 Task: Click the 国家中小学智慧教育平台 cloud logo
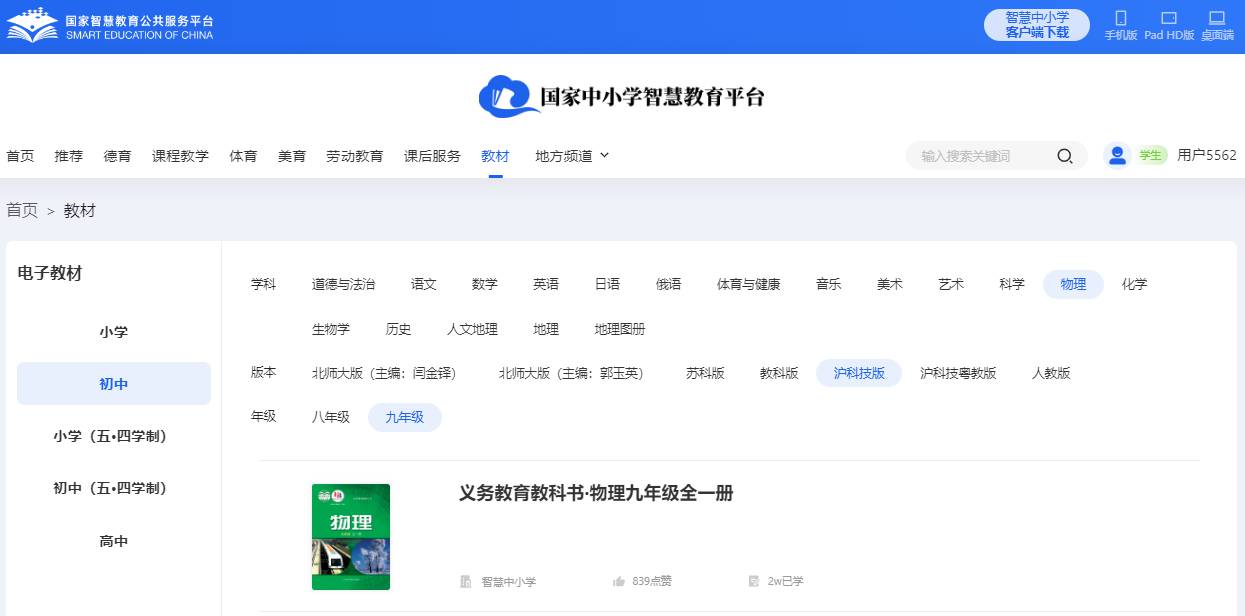(621, 97)
